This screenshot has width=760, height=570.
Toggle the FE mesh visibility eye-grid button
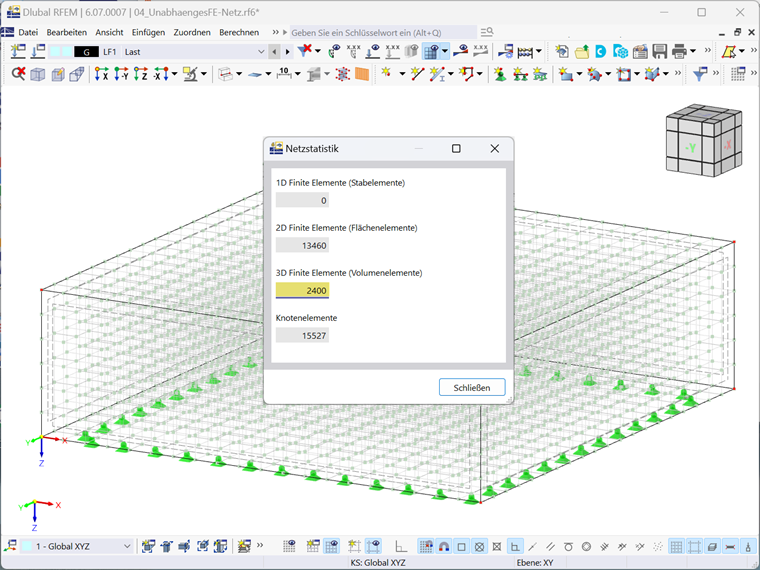click(x=431, y=51)
